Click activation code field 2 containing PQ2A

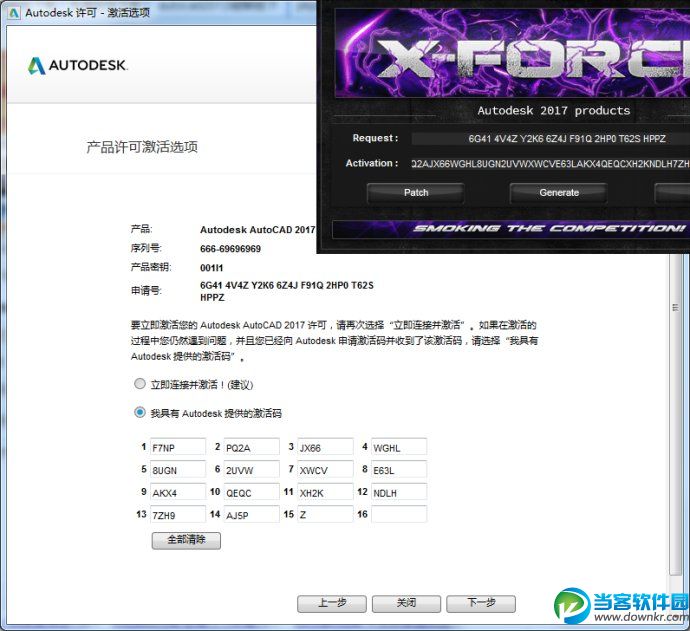pos(251,447)
